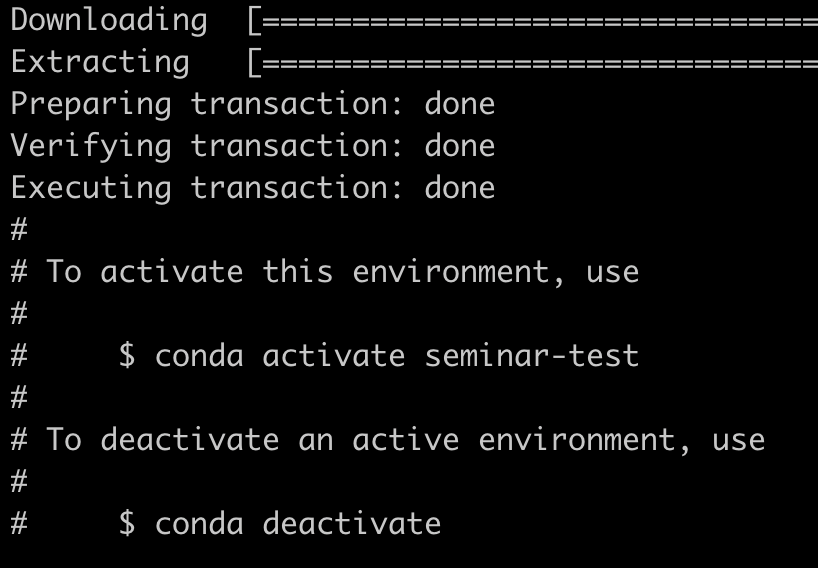Click the word 'Verifying'
Viewport: 818px width, 568px height.
pyautogui.click(x=91, y=147)
